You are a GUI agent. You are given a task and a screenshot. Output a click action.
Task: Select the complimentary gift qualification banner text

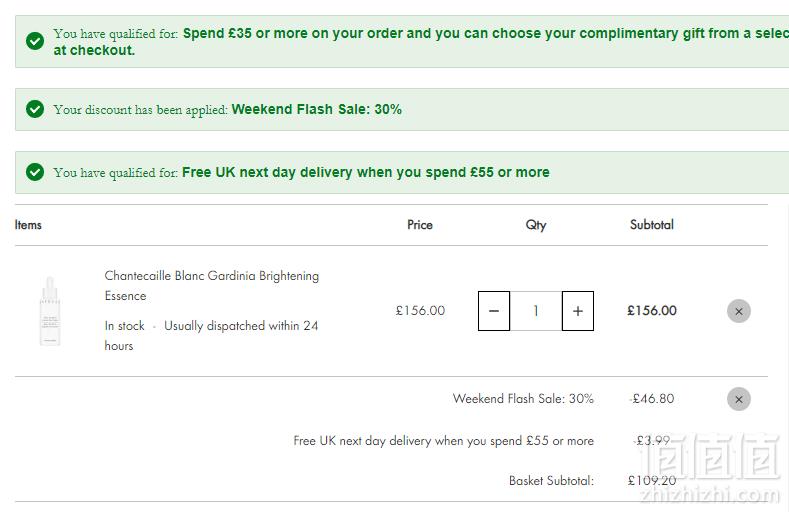[421, 42]
